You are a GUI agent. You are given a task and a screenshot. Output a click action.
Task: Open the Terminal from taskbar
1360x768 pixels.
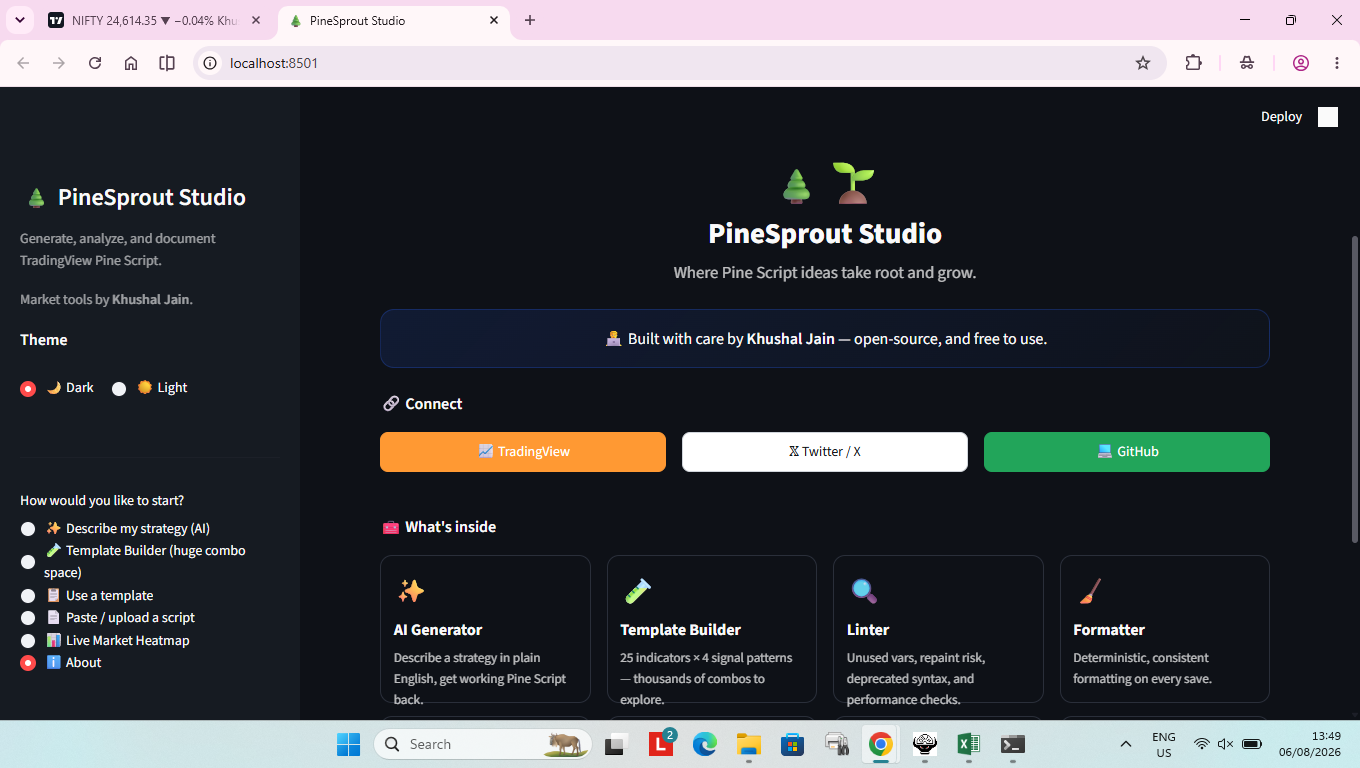coord(1013,744)
